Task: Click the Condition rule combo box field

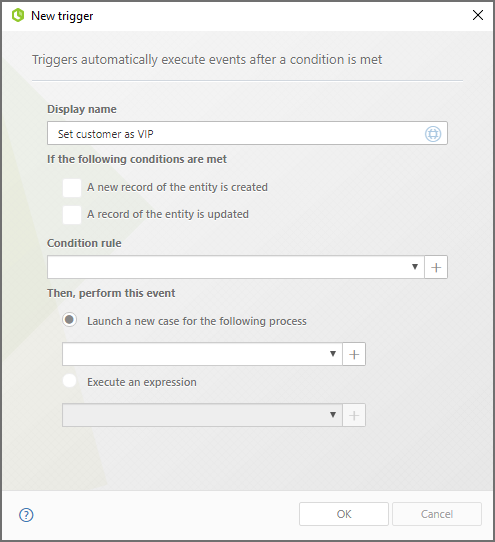Action: pyautogui.click(x=236, y=267)
